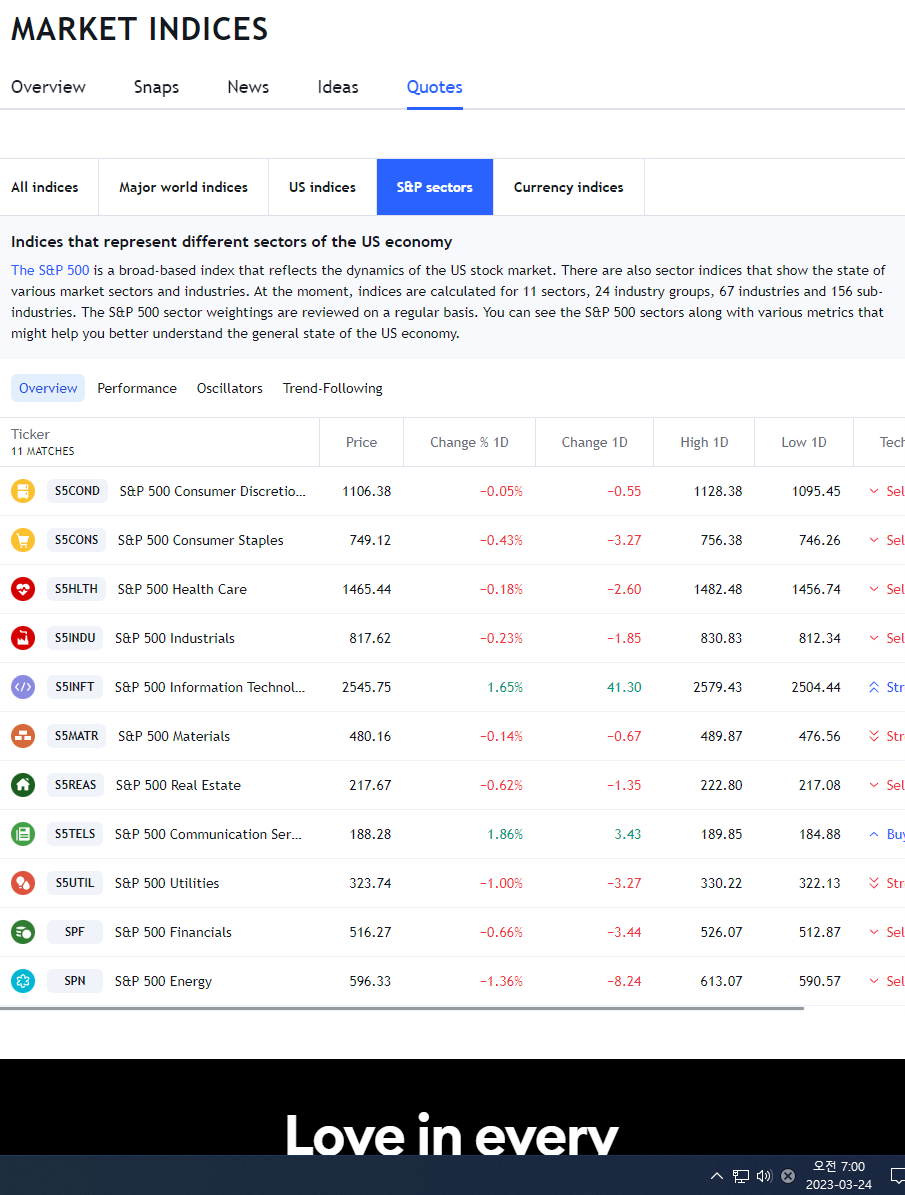The height and width of the screenshot is (1195, 905).
Task: Click the S5HLTH Health Care heart icon
Action: coord(23,589)
